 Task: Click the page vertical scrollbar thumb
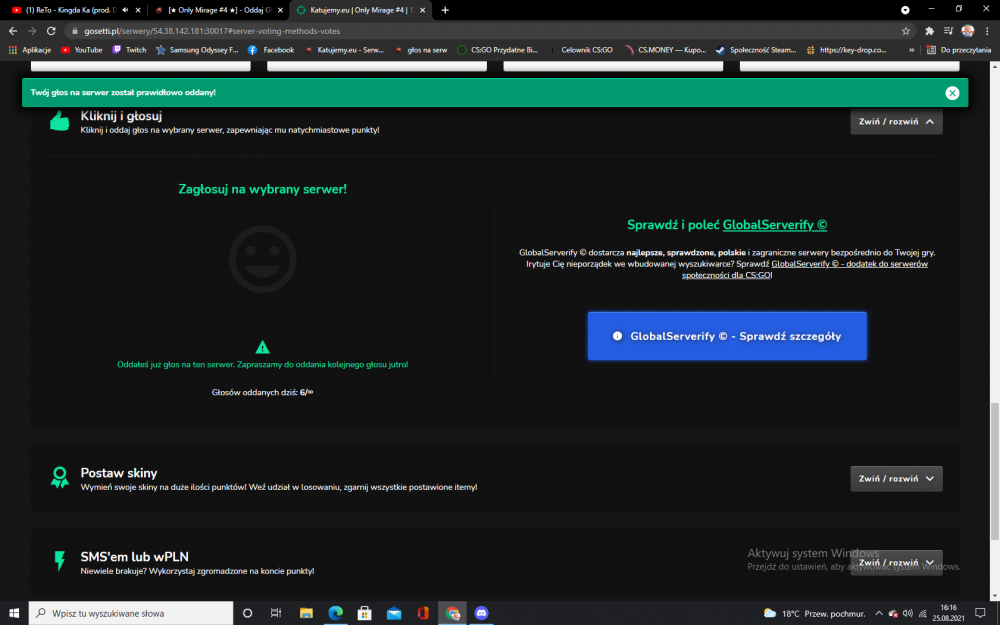click(x=994, y=472)
